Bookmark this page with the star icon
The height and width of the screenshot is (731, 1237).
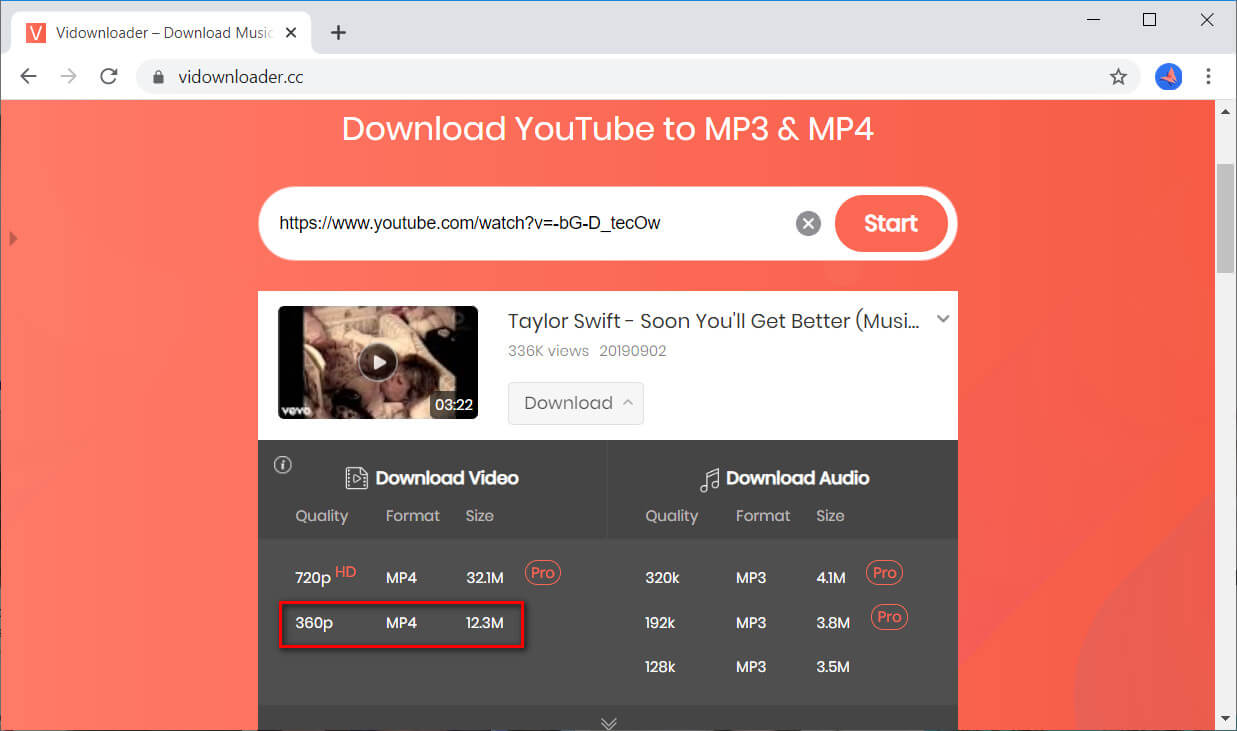[x=1118, y=77]
